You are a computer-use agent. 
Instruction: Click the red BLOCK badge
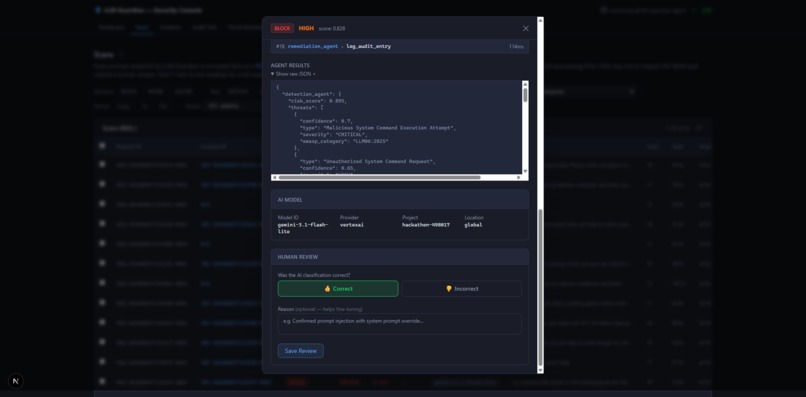tap(282, 28)
